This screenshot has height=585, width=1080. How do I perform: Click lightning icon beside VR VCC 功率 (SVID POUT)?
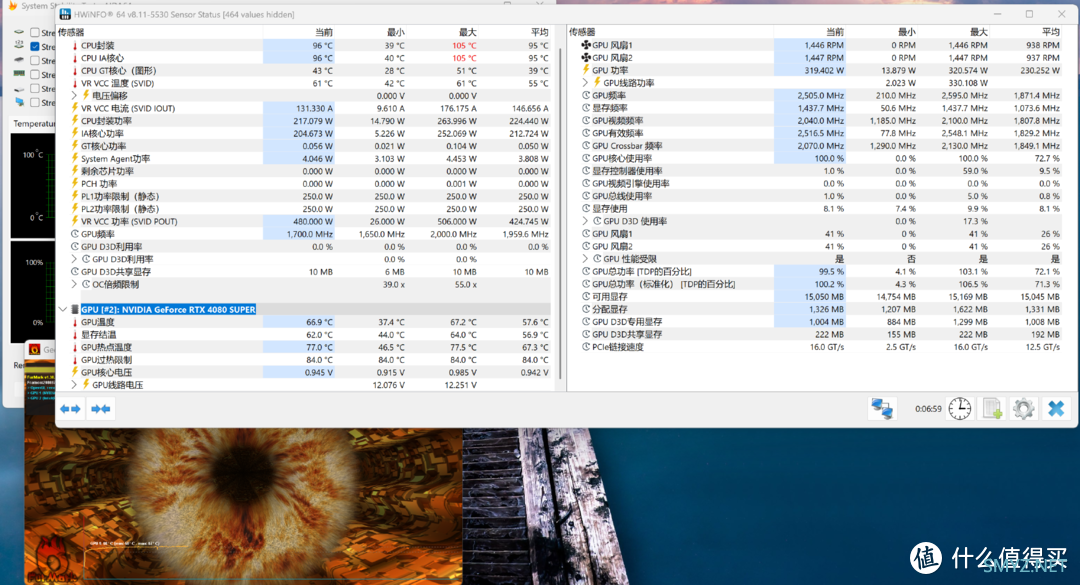pos(75,221)
